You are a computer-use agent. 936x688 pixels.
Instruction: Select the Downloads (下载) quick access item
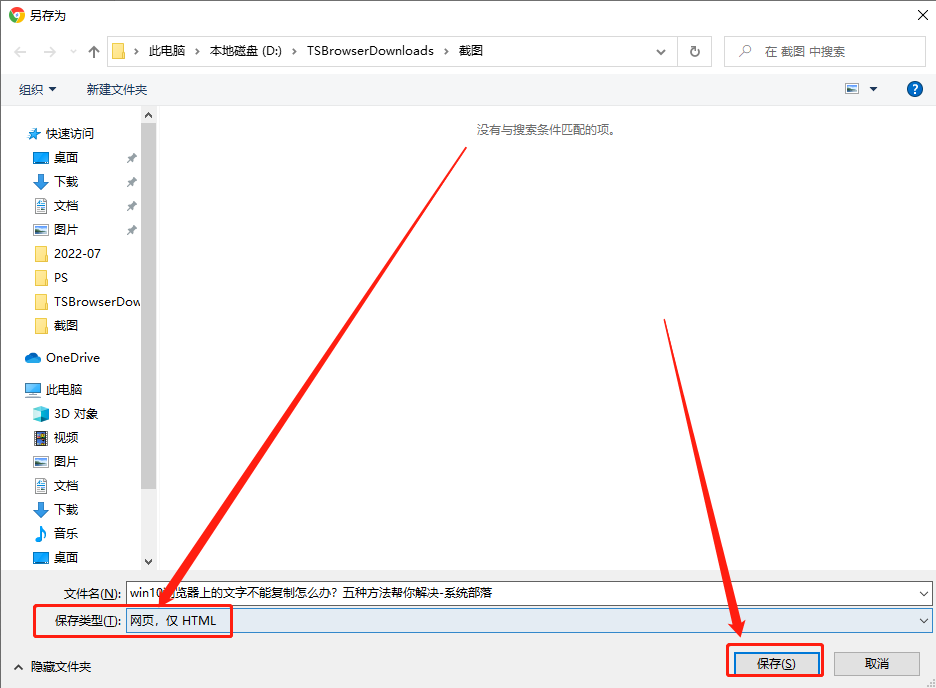point(66,181)
